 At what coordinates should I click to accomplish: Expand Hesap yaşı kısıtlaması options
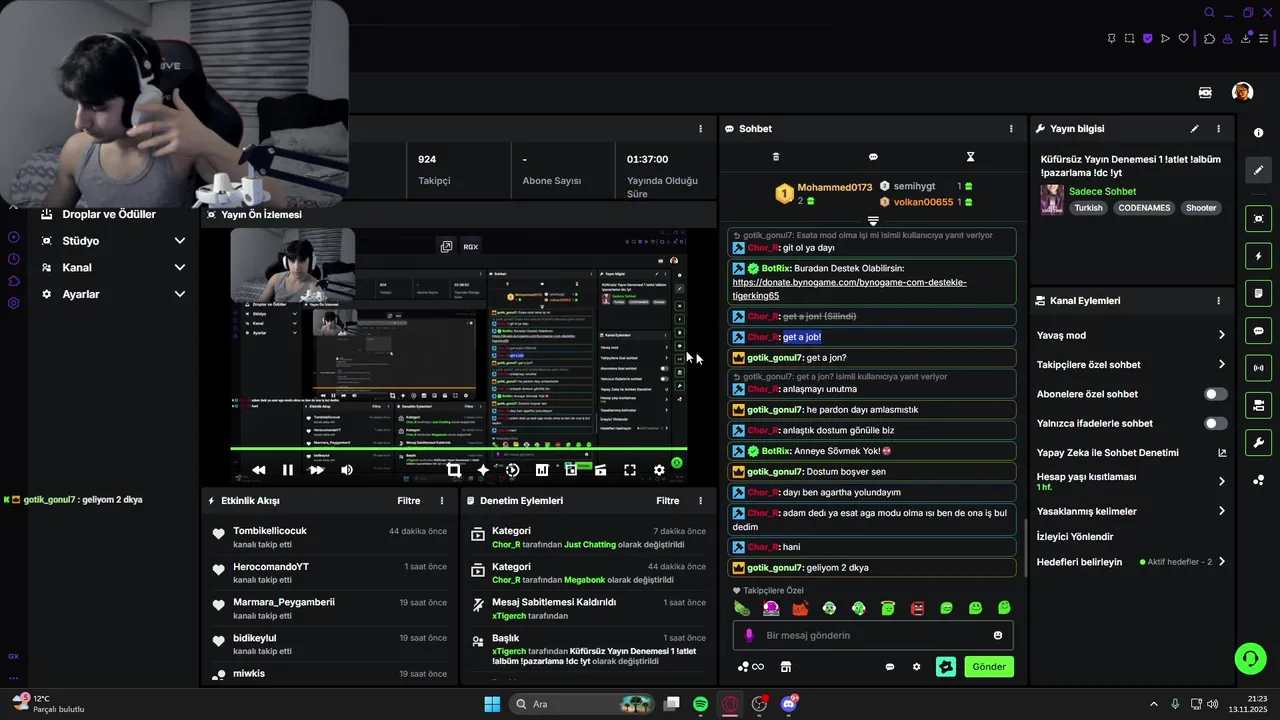[1222, 481]
